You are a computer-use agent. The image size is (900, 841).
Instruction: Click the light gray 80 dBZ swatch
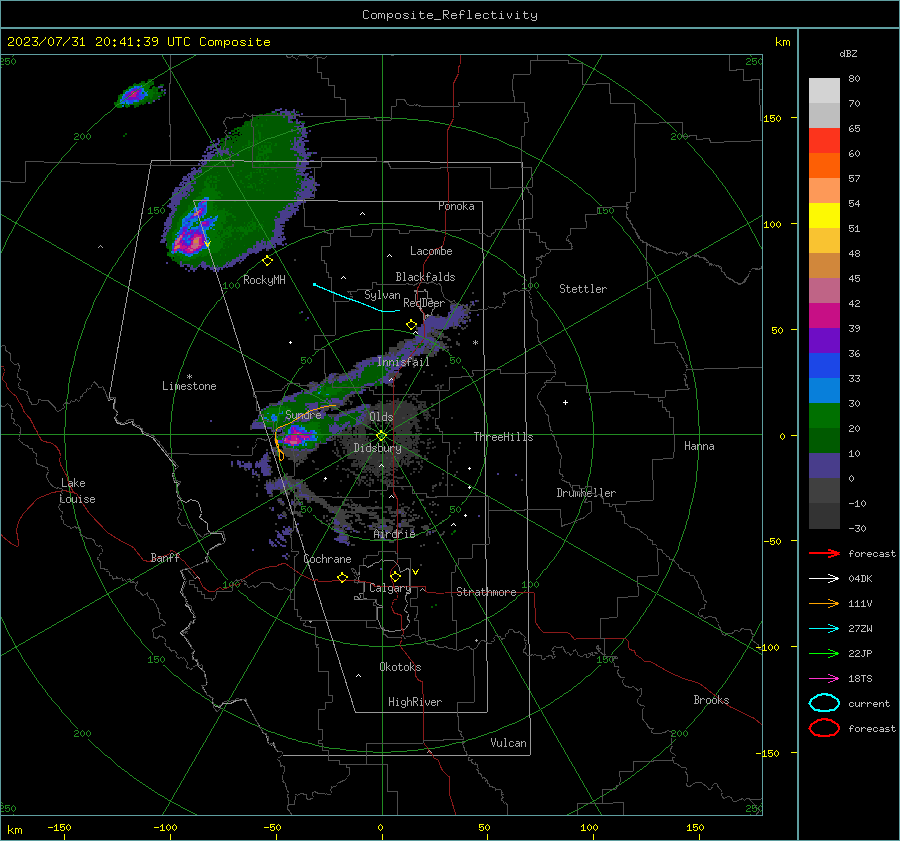click(x=824, y=90)
